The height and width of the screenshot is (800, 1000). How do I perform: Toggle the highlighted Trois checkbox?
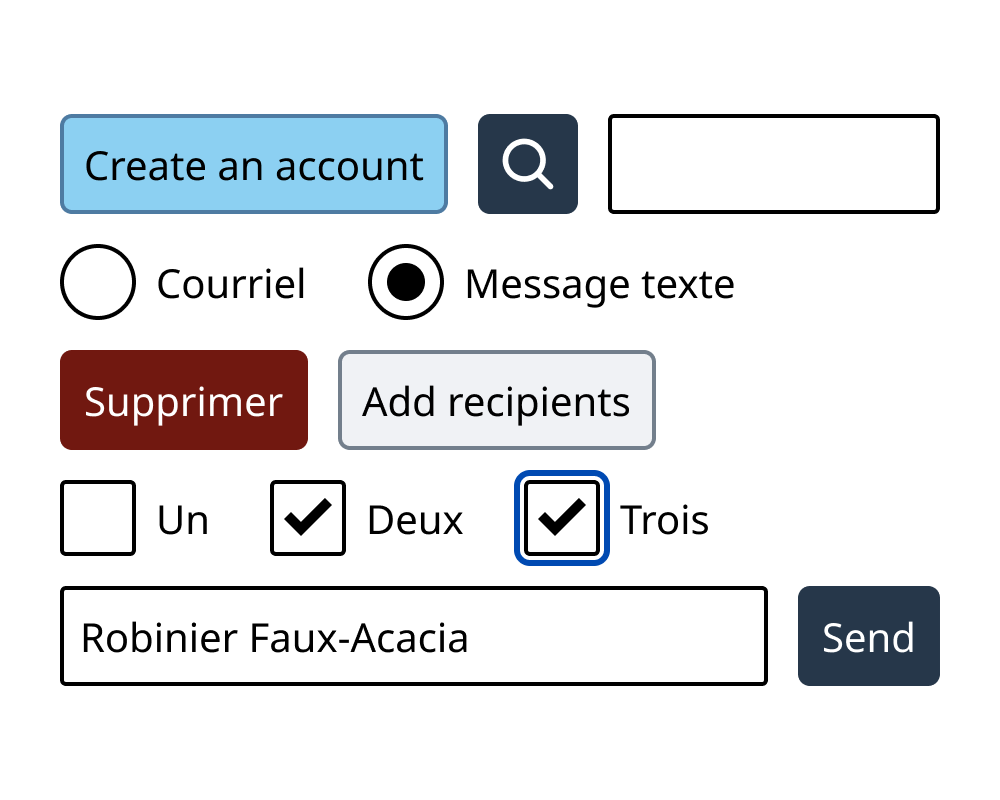561,517
